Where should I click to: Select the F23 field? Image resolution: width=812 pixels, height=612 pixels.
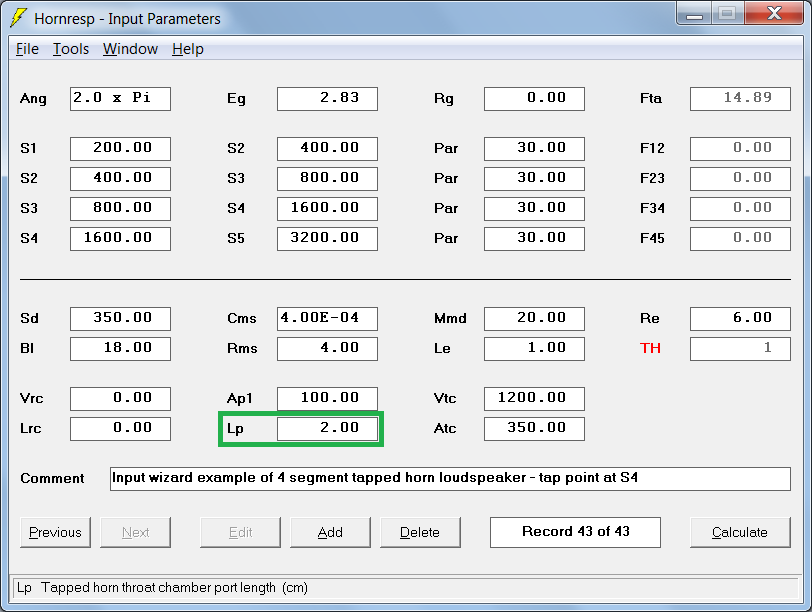740,179
